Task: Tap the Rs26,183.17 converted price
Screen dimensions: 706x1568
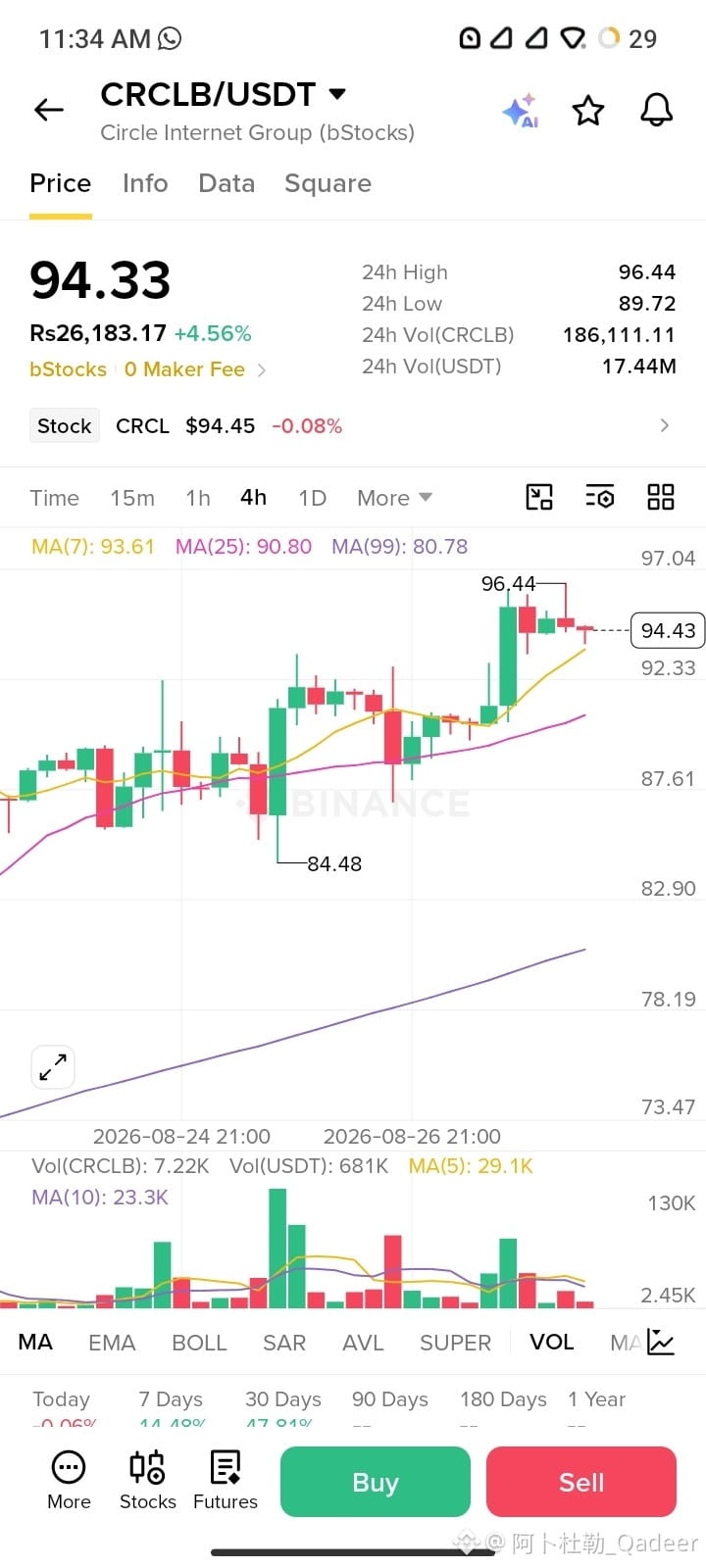Action: [x=98, y=333]
